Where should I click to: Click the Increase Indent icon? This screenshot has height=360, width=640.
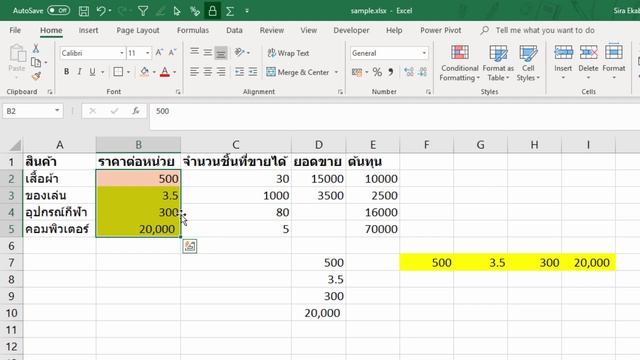[x=253, y=72]
